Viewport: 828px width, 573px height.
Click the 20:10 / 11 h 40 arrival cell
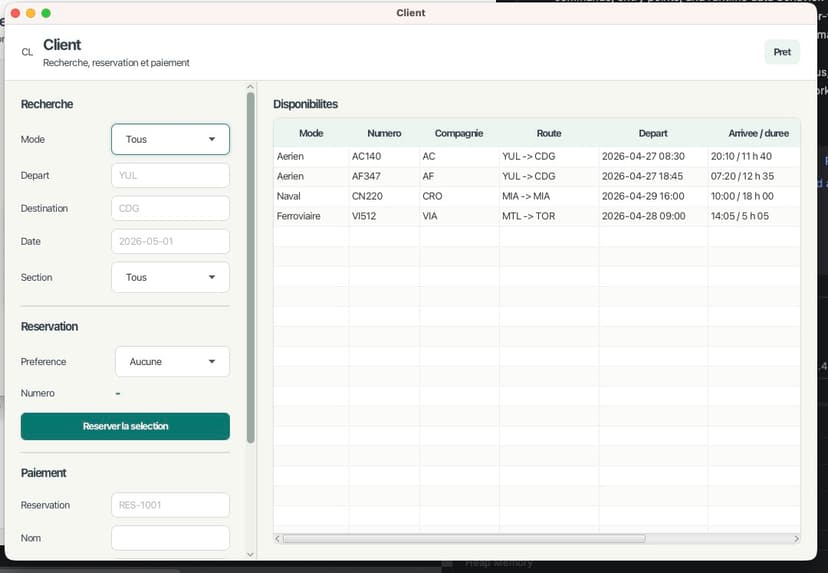(754, 156)
